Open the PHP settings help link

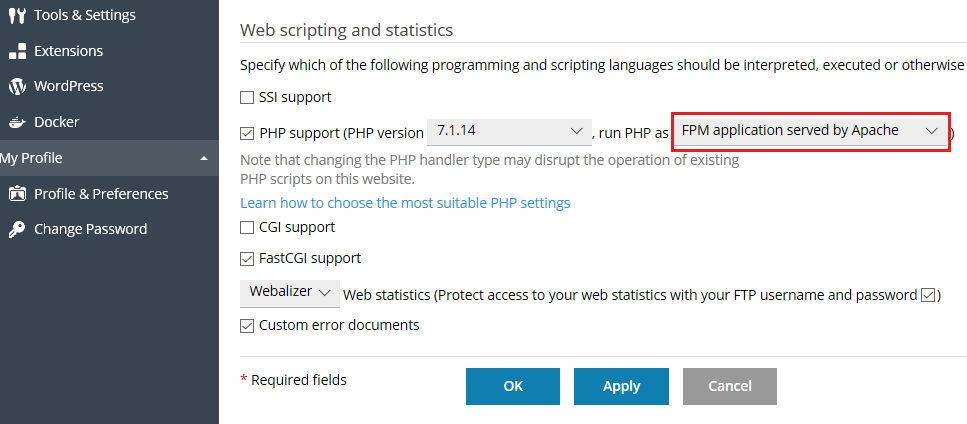pyautogui.click(x=405, y=203)
